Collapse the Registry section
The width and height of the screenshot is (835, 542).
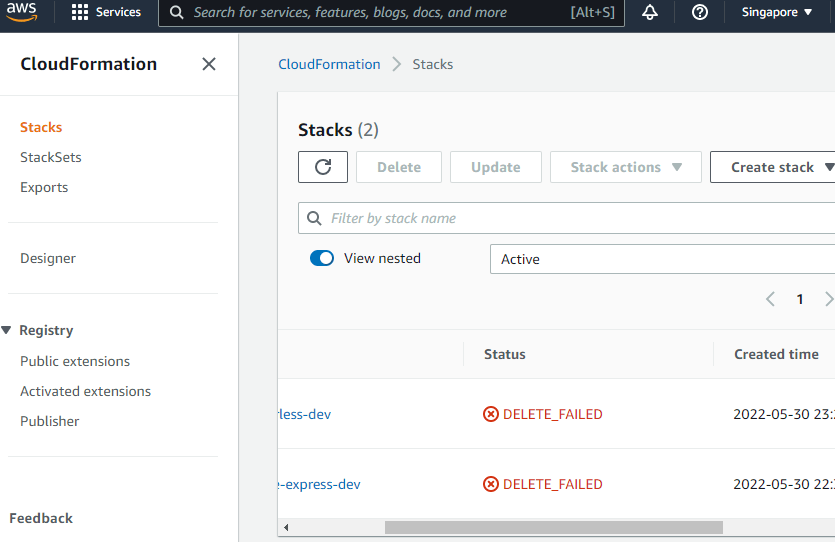click(6, 330)
